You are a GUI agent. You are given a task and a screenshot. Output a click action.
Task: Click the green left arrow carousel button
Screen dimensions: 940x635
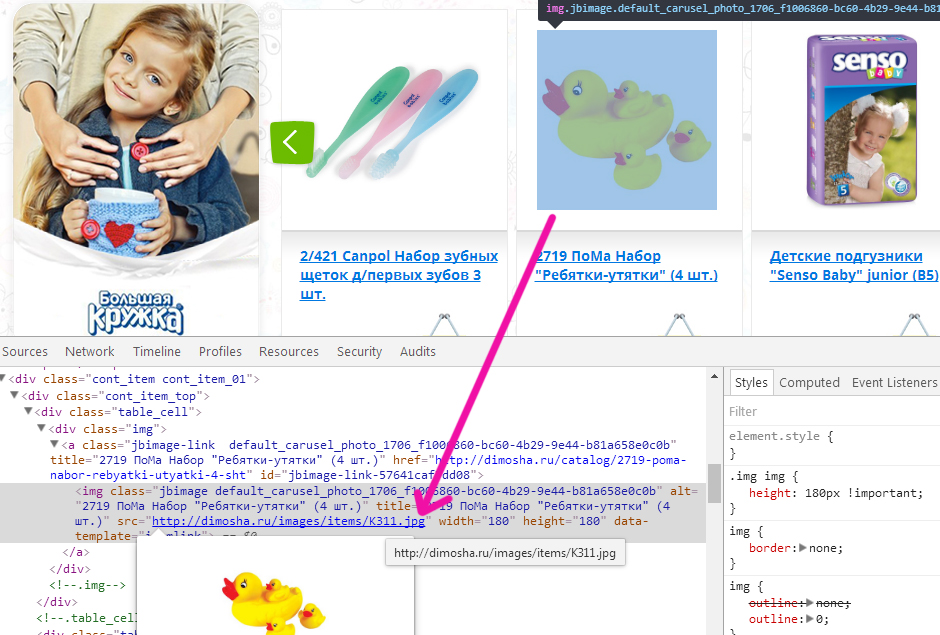[292, 143]
